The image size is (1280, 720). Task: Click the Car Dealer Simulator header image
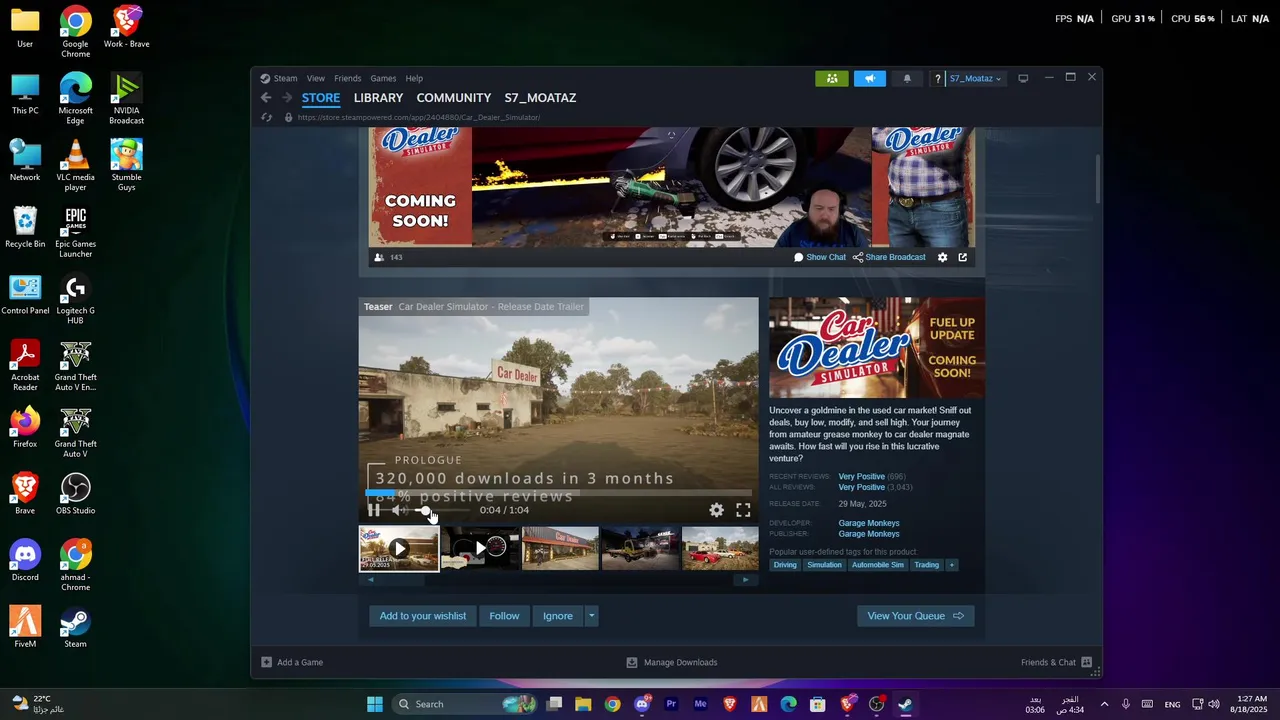[x=876, y=348]
